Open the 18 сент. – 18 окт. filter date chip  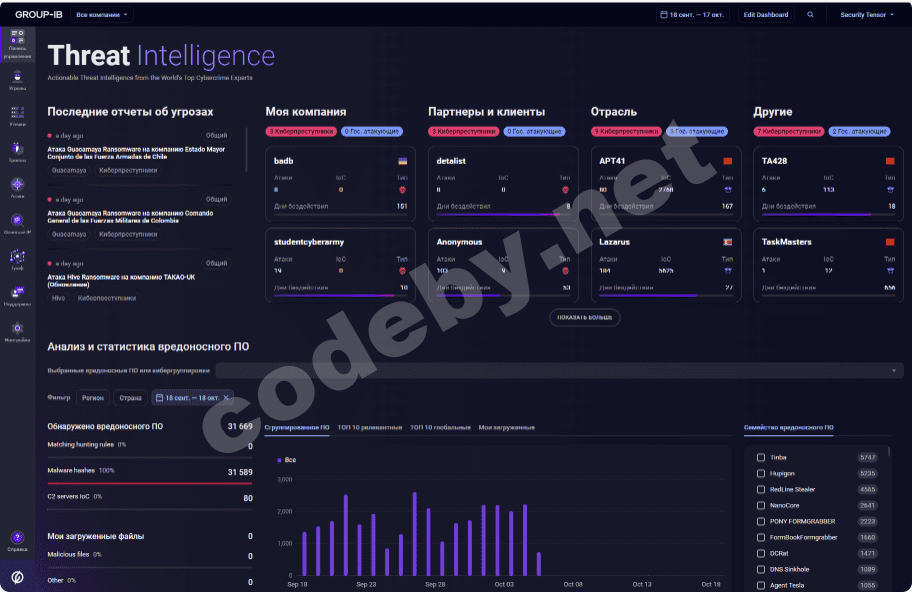tap(192, 398)
